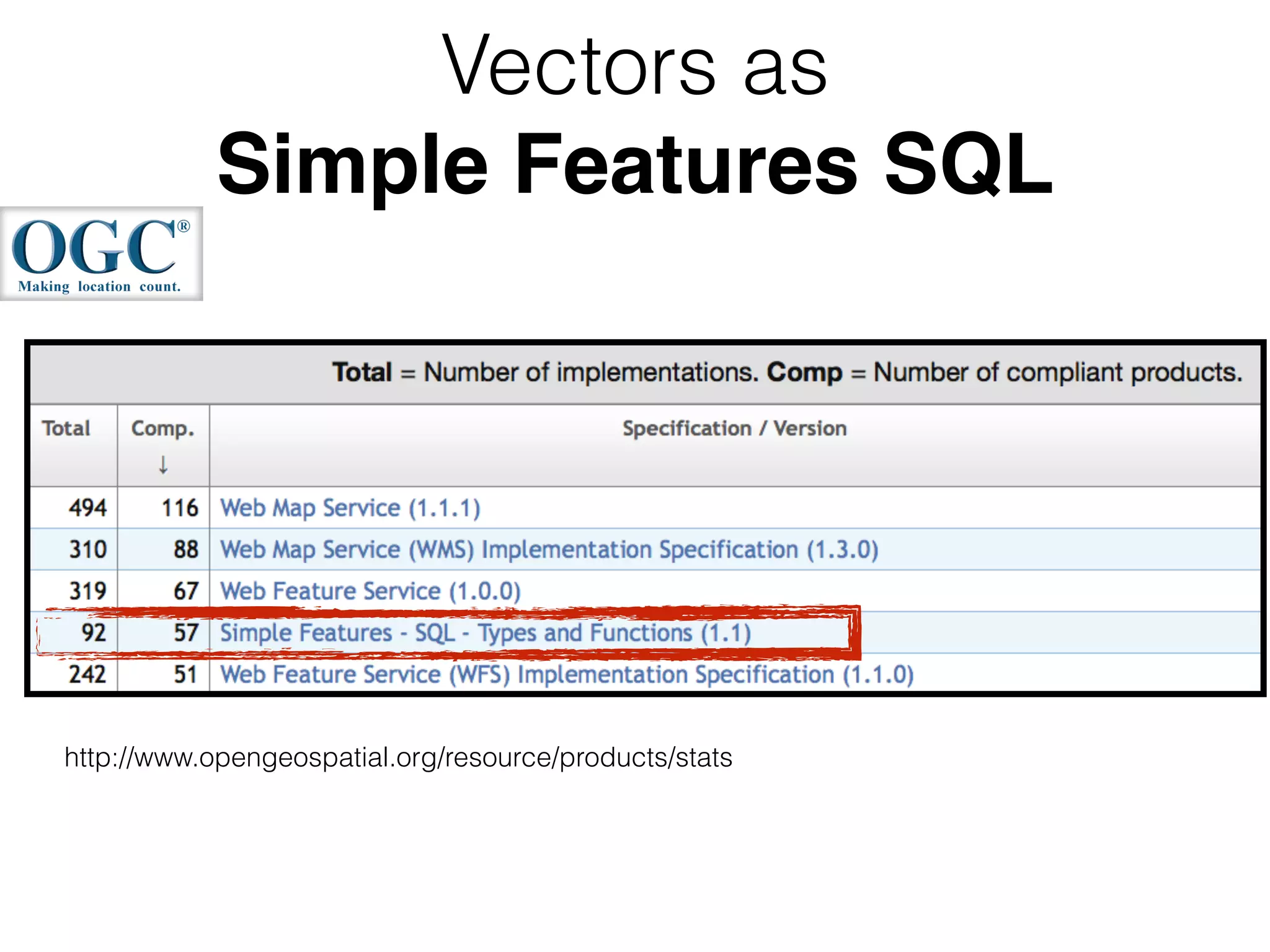
Task: Select the Comp. value 67
Action: [x=186, y=591]
